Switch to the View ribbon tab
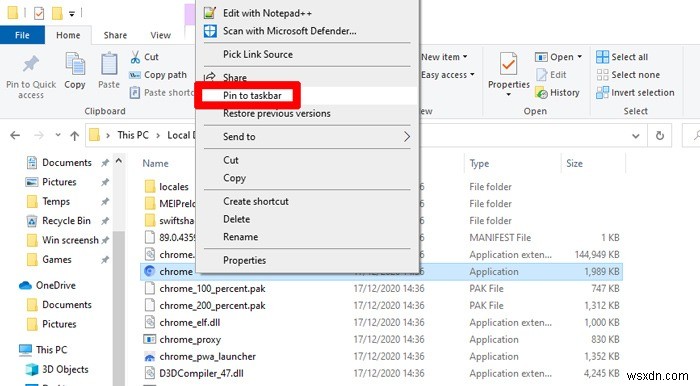 pyautogui.click(x=160, y=35)
